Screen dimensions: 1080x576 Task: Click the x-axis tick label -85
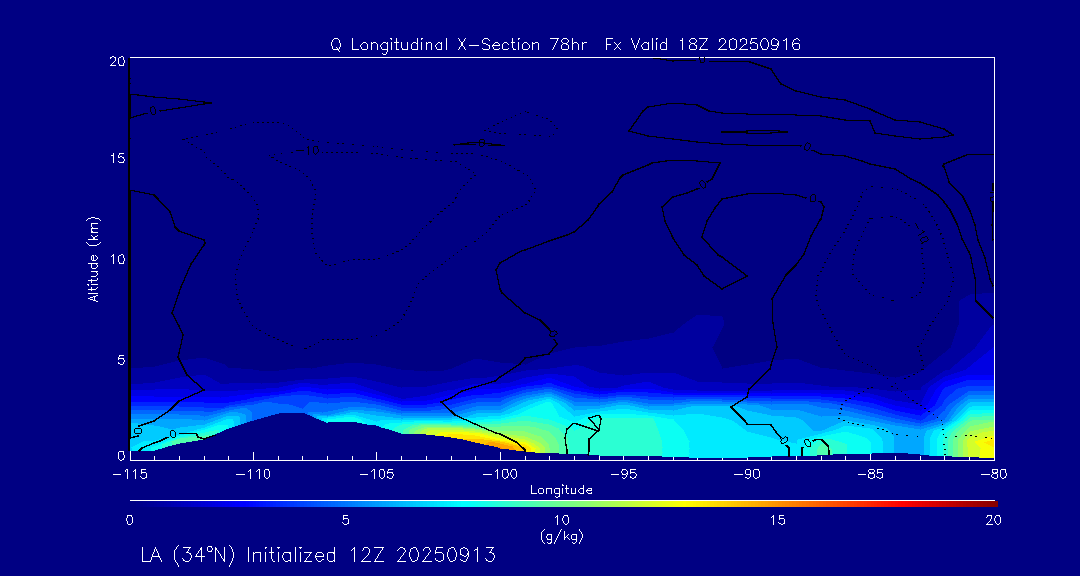pyautogui.click(x=871, y=475)
